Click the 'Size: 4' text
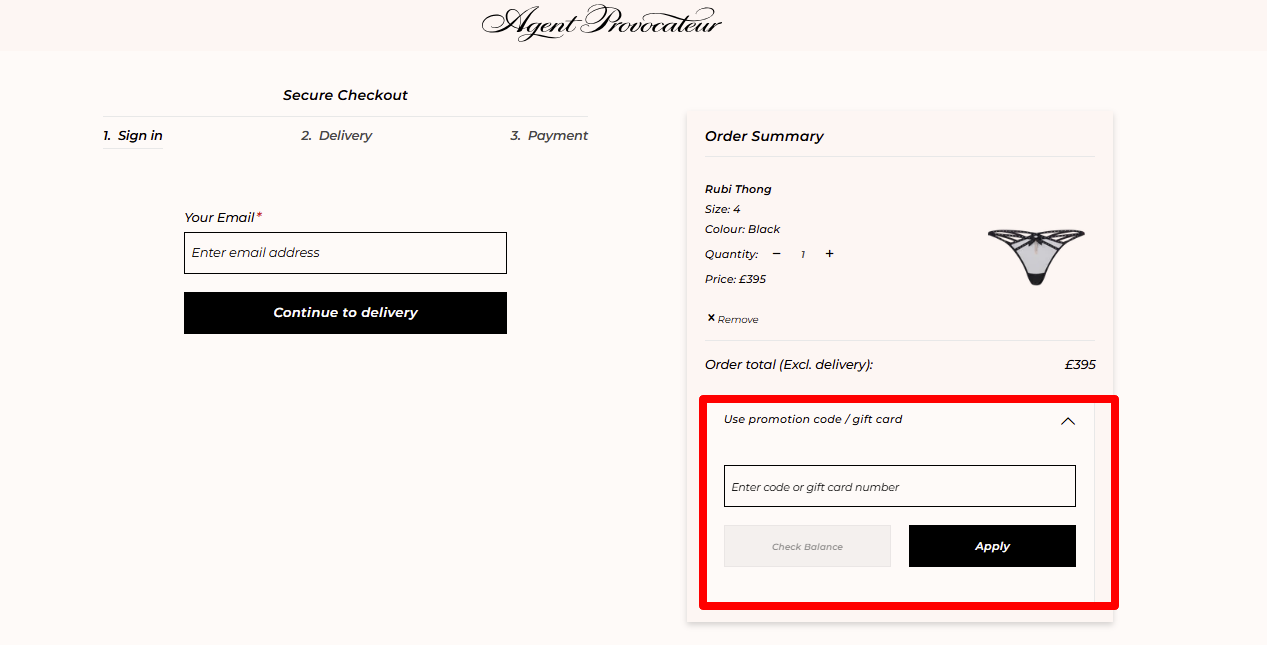Viewport: 1267px width, 645px height. [x=722, y=209]
